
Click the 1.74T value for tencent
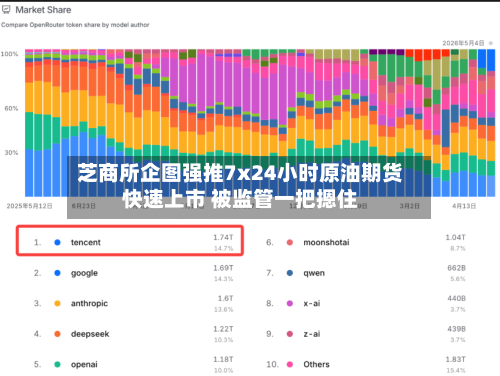223,237
